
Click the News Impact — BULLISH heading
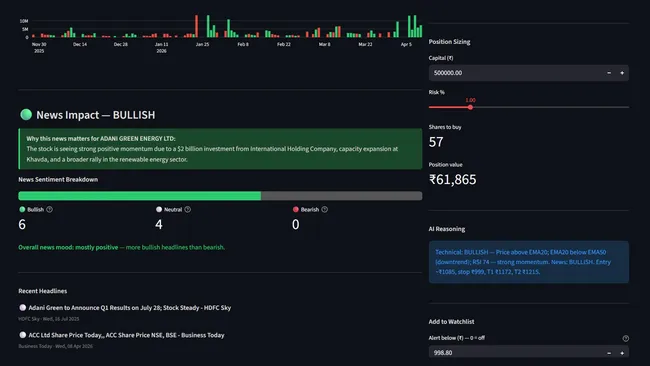pos(96,115)
